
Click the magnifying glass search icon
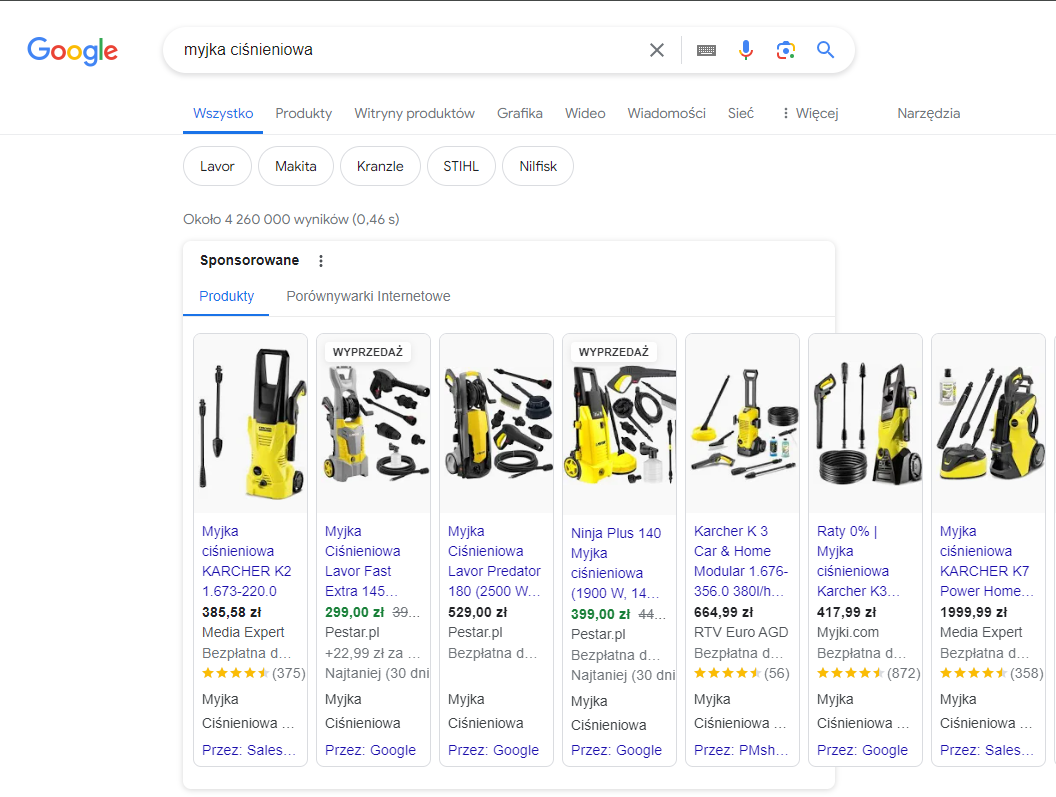click(x=826, y=49)
